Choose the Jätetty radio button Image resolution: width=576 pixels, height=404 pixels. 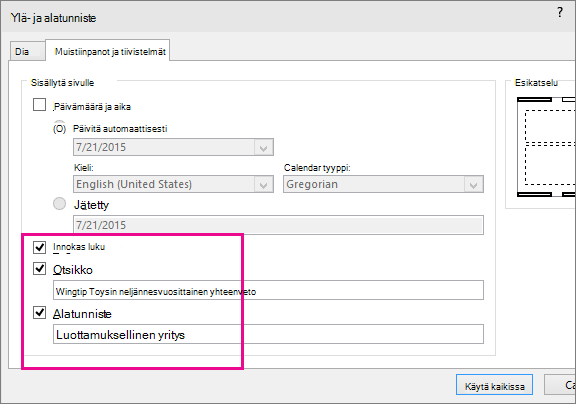[x=60, y=203]
